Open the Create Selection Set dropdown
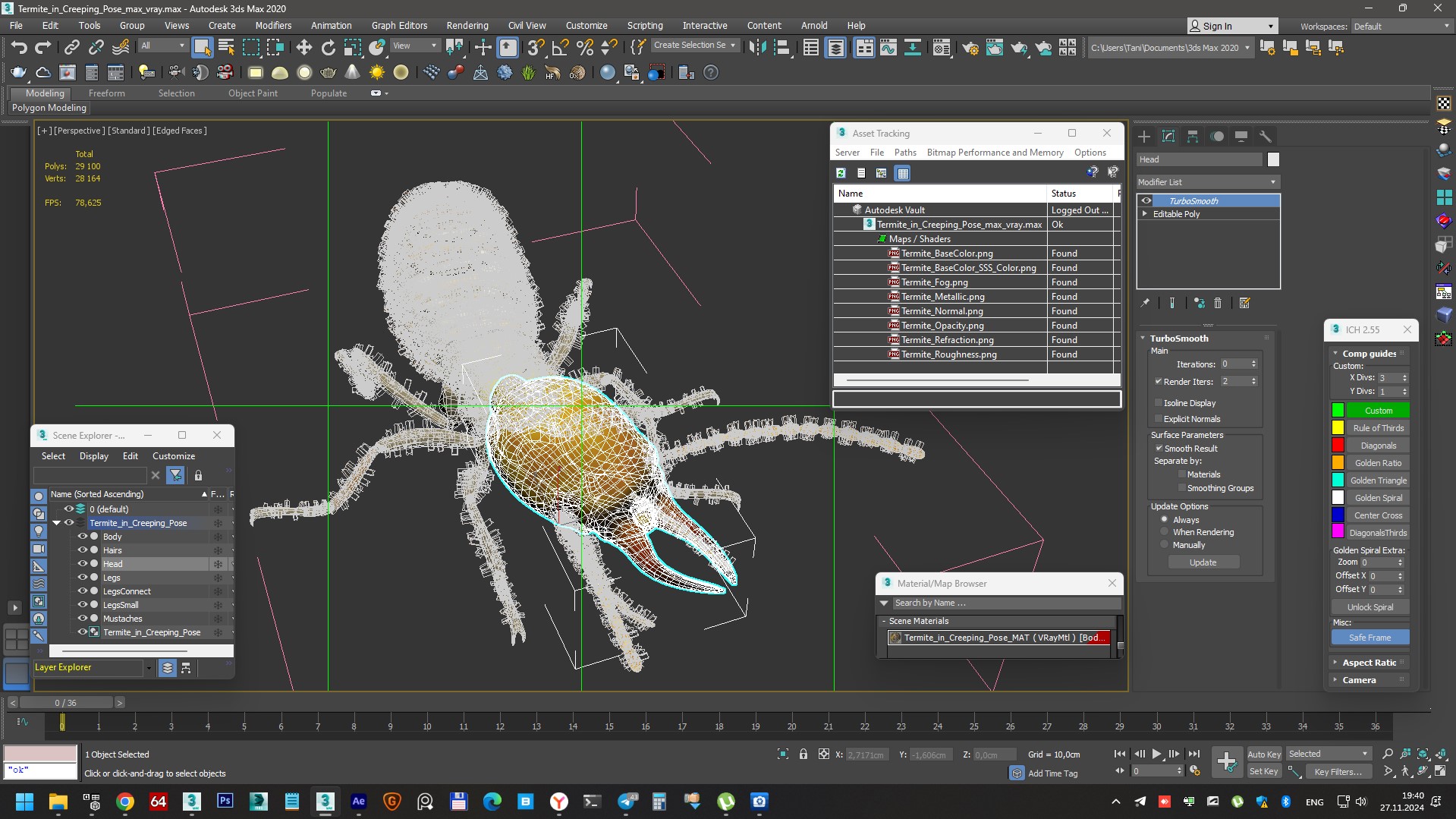The width and height of the screenshot is (1456, 819). 694,45
